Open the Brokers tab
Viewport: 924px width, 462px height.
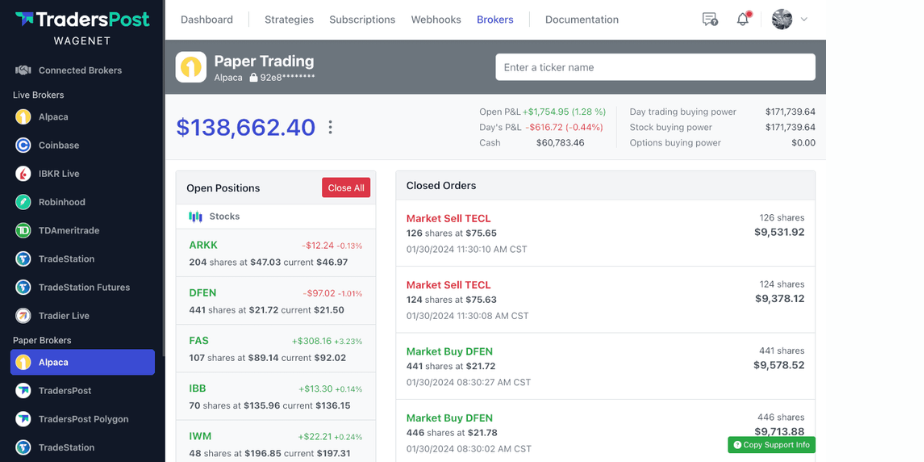point(495,19)
